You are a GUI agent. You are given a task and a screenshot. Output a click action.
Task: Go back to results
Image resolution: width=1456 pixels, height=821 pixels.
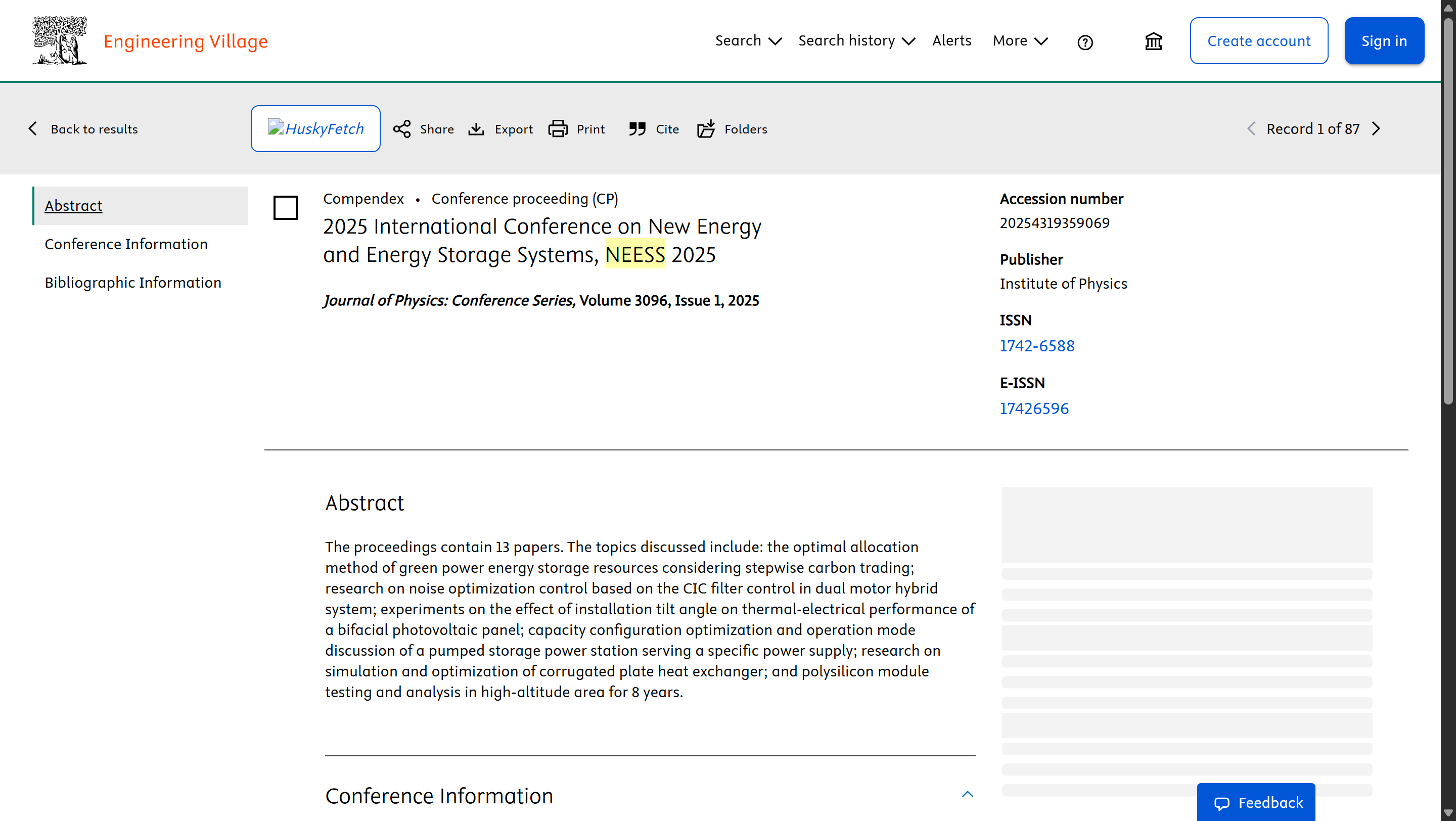tap(83, 129)
